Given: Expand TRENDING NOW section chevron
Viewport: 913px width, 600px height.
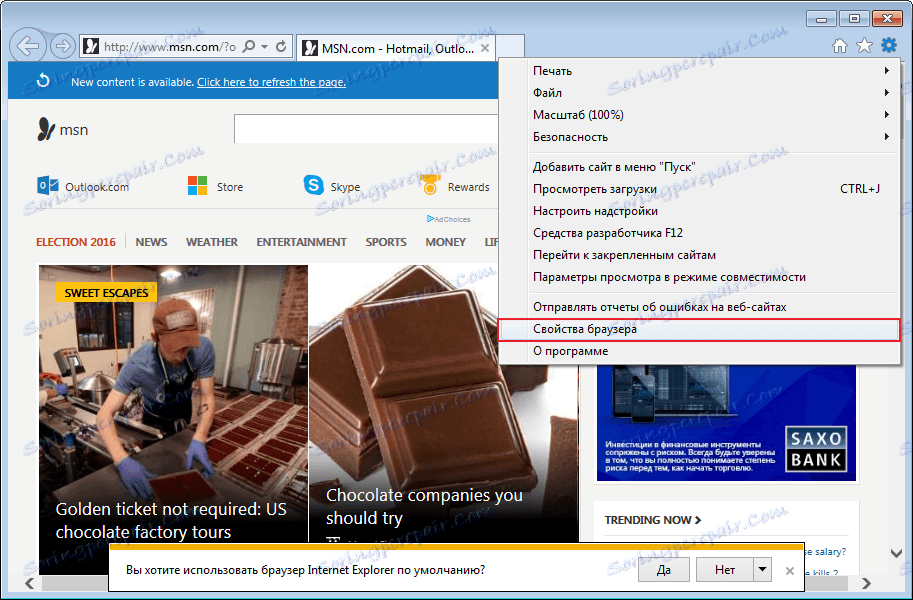Looking at the screenshot, I should [x=698, y=520].
